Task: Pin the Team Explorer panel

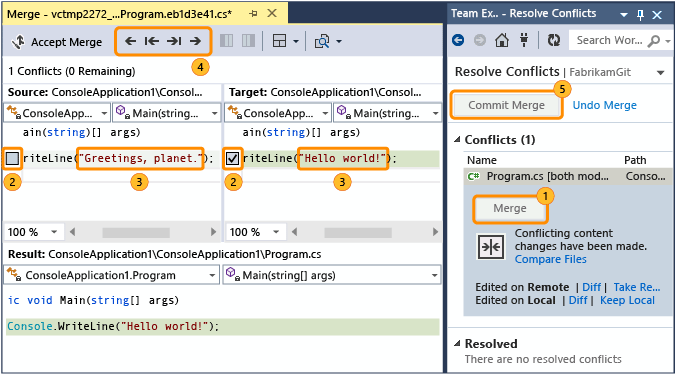Action: click(x=641, y=15)
